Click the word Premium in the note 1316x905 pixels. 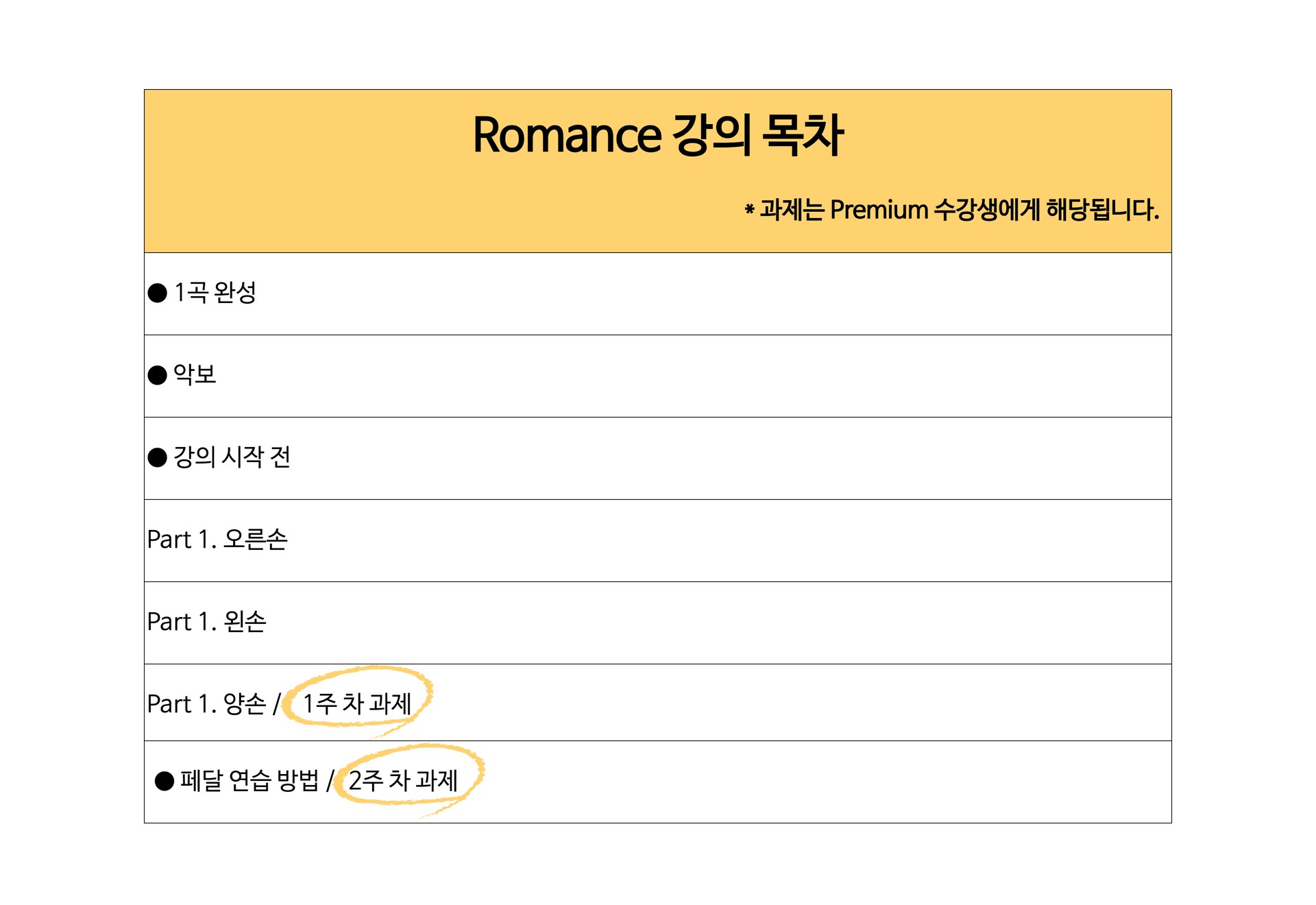coord(879,210)
